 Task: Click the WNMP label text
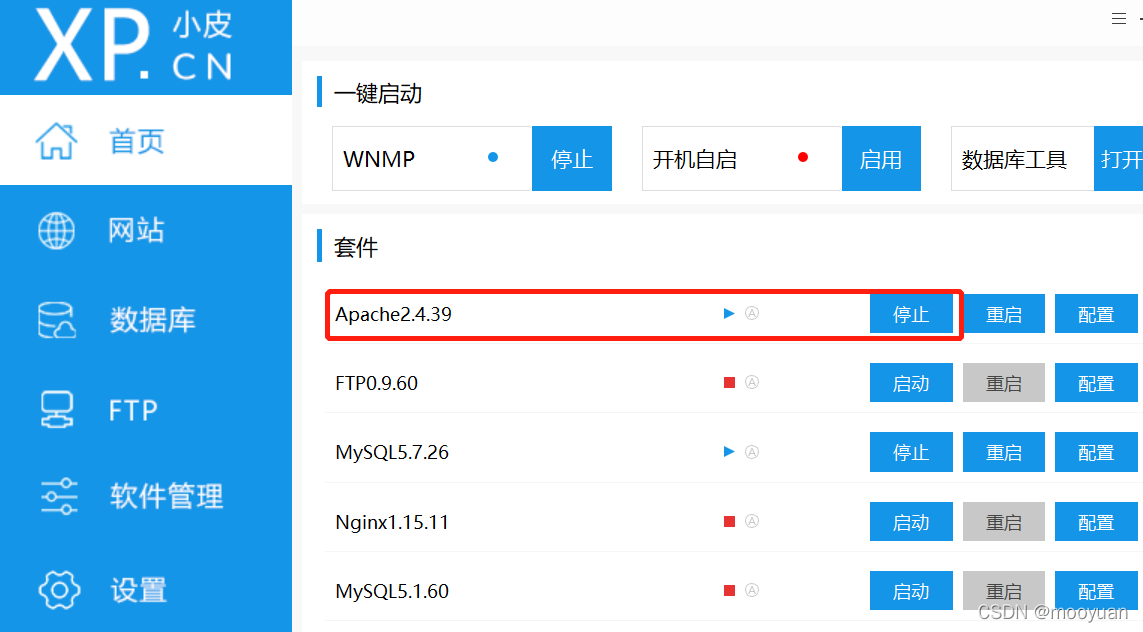click(379, 159)
